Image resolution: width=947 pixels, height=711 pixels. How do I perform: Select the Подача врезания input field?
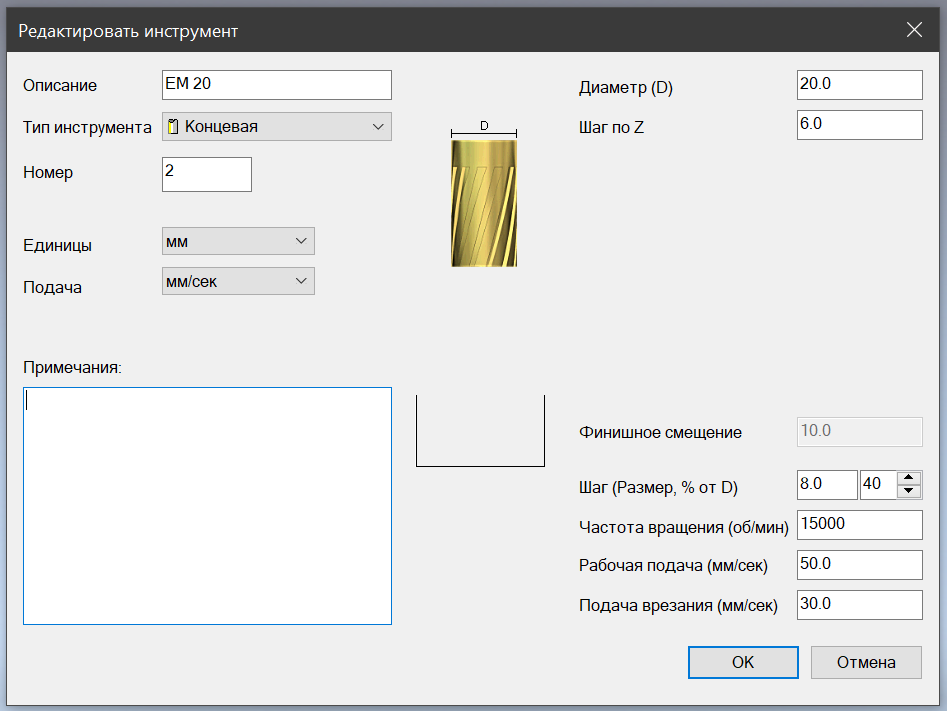pyautogui.click(x=859, y=605)
